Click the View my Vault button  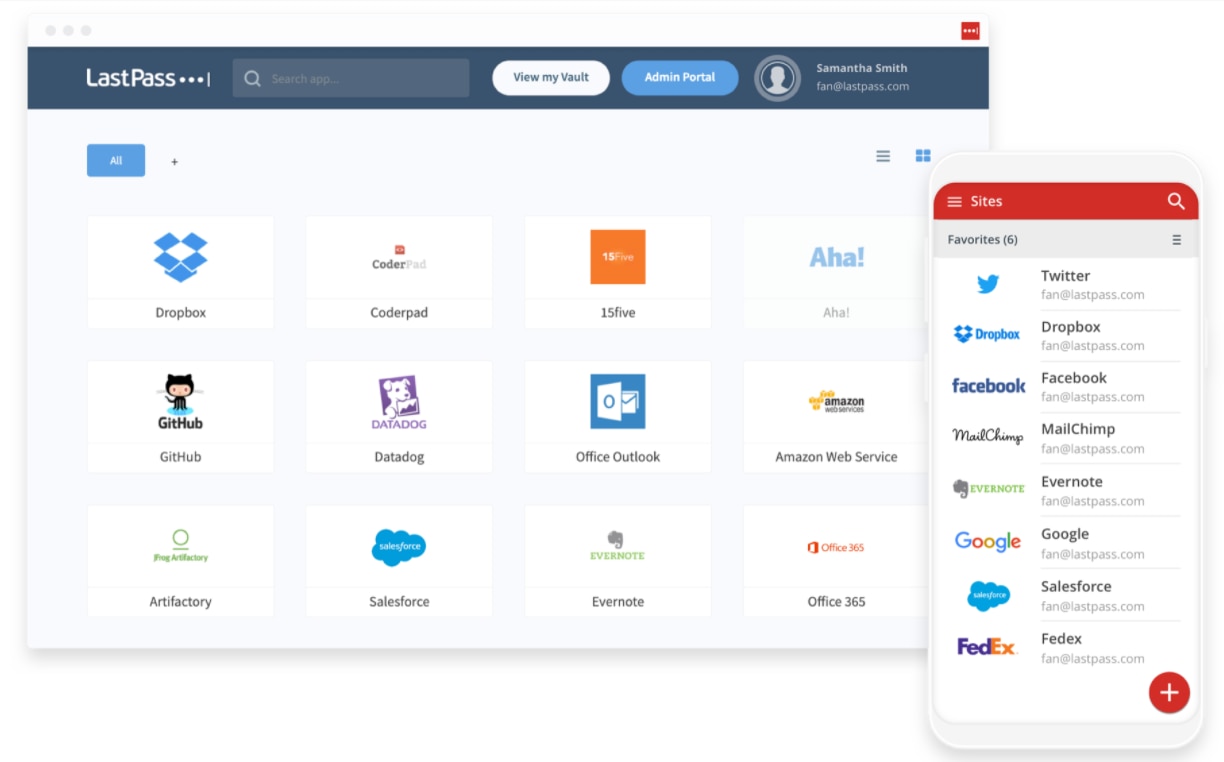[551, 78]
